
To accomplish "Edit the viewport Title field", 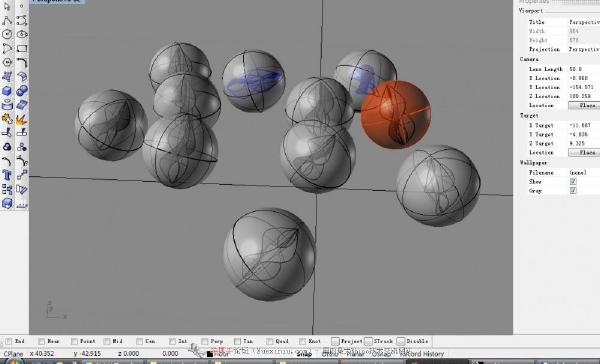I will [x=584, y=22].
